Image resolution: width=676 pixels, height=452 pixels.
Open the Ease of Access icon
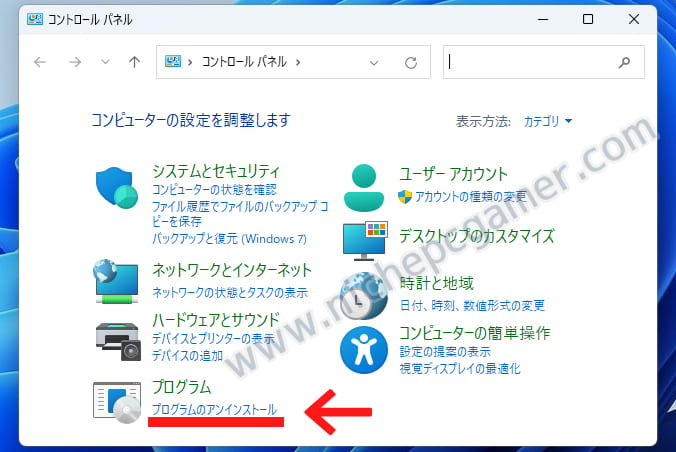(361, 349)
